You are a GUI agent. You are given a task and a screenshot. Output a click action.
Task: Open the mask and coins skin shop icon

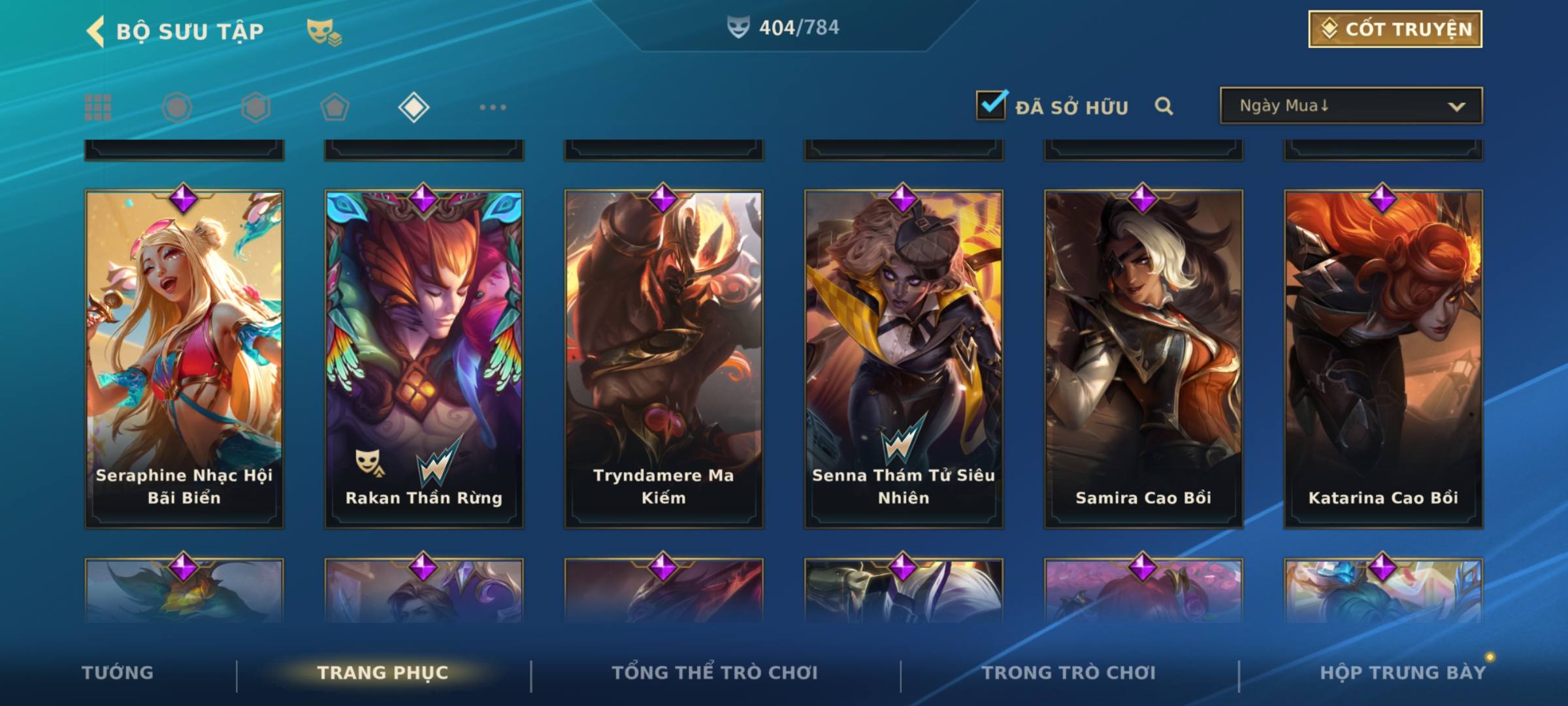coord(324,32)
